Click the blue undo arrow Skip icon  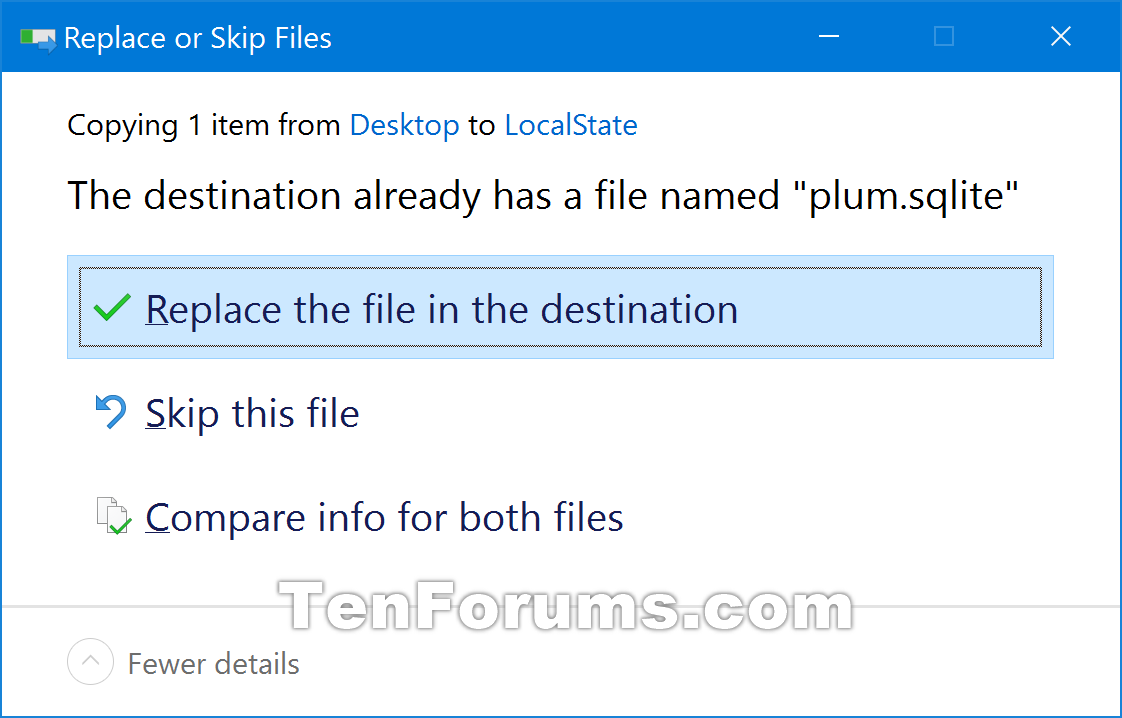pyautogui.click(x=111, y=412)
